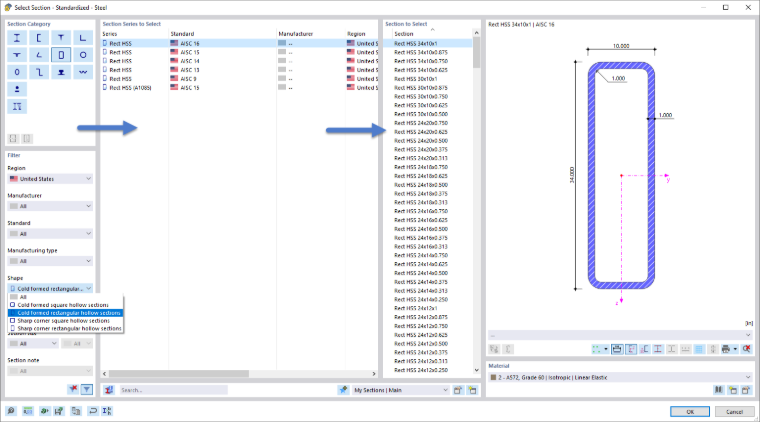The image size is (760, 422).
Task: Select section Rect HSS 24x12x1
Action: tap(415, 308)
